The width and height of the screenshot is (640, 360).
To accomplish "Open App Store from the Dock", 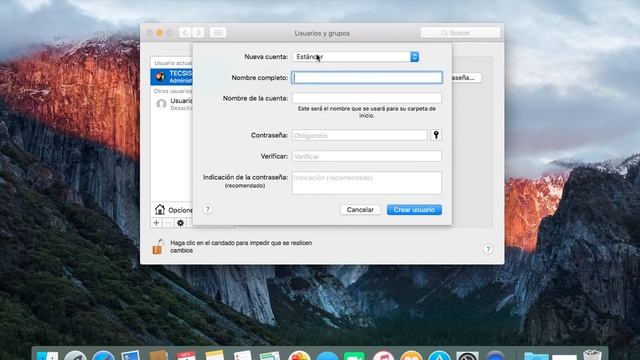I will pos(439,355).
